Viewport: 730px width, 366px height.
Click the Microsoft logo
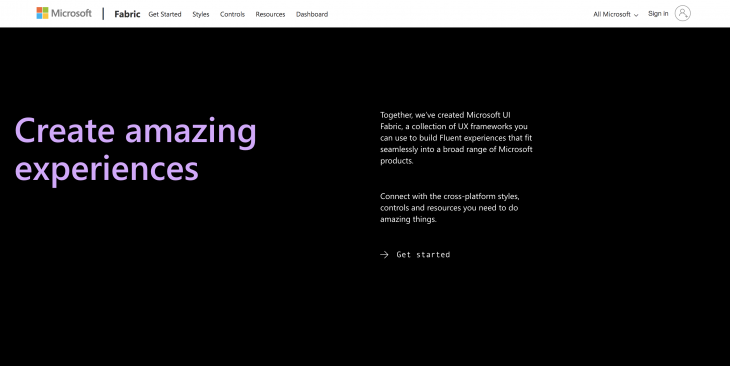click(x=64, y=14)
